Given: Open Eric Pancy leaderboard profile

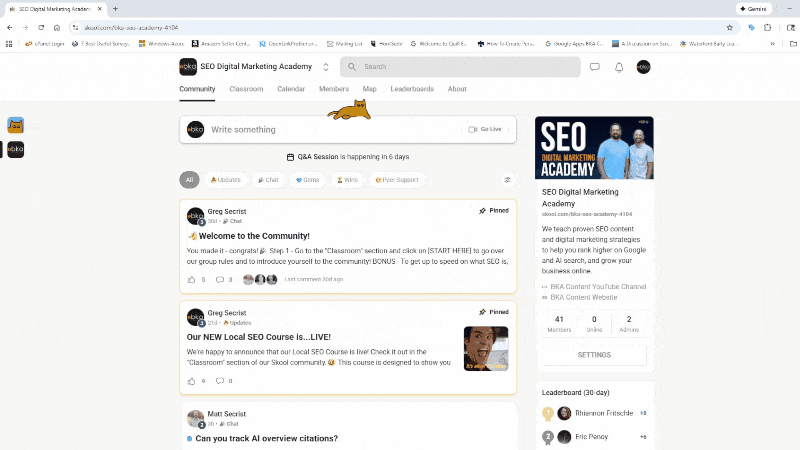Looking at the screenshot, I should 591,437.
